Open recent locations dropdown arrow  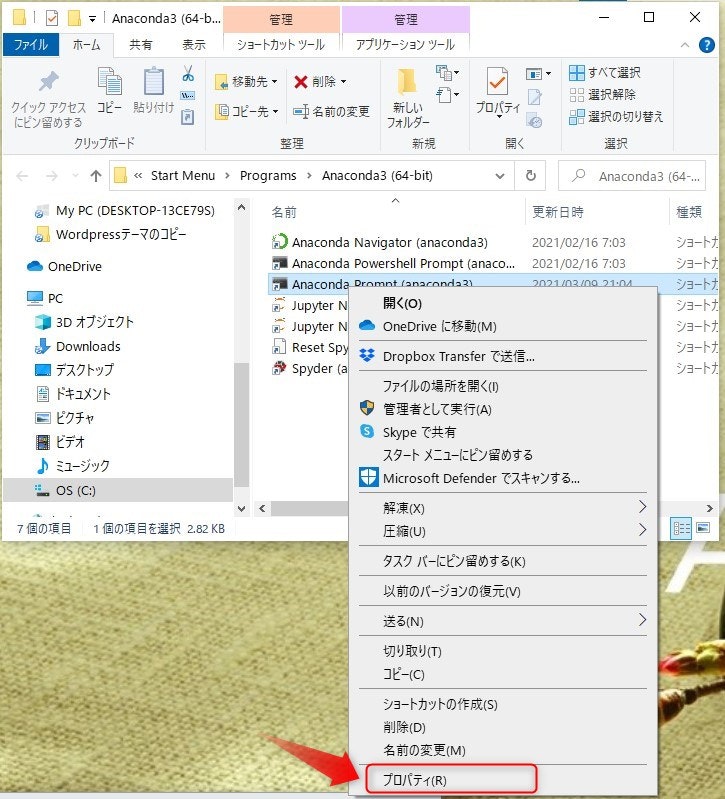tap(75, 176)
